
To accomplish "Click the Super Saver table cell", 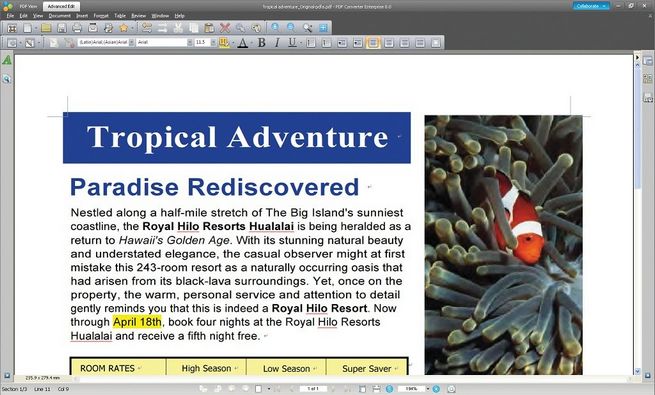I will [366, 368].
